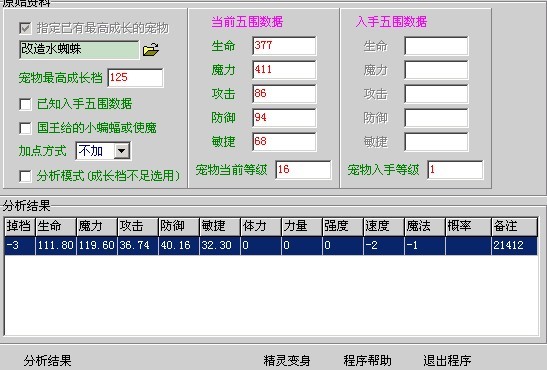Open pet file via folder icon

tap(151, 50)
